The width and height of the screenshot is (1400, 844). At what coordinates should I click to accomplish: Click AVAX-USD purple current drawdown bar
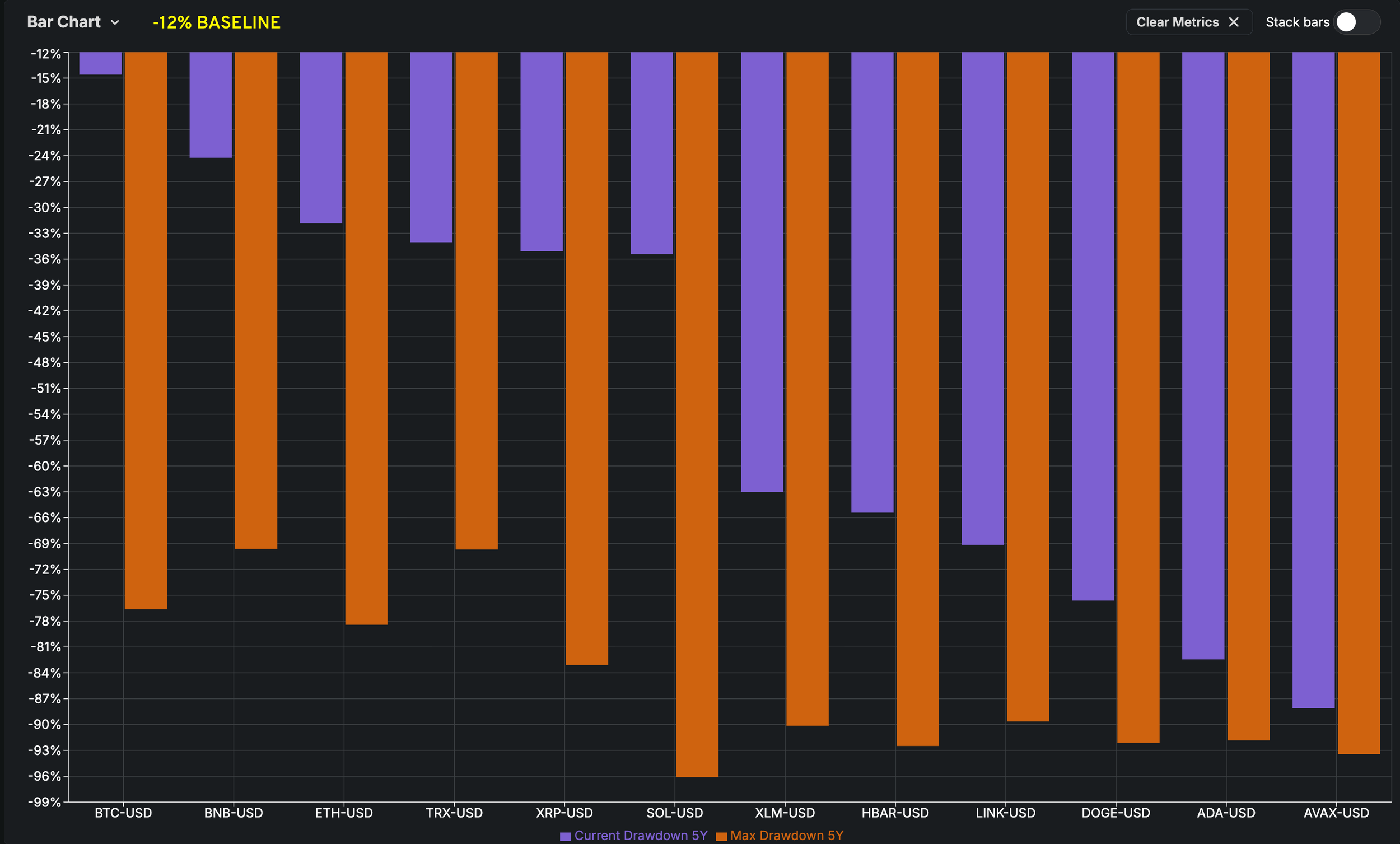[x=1313, y=380]
